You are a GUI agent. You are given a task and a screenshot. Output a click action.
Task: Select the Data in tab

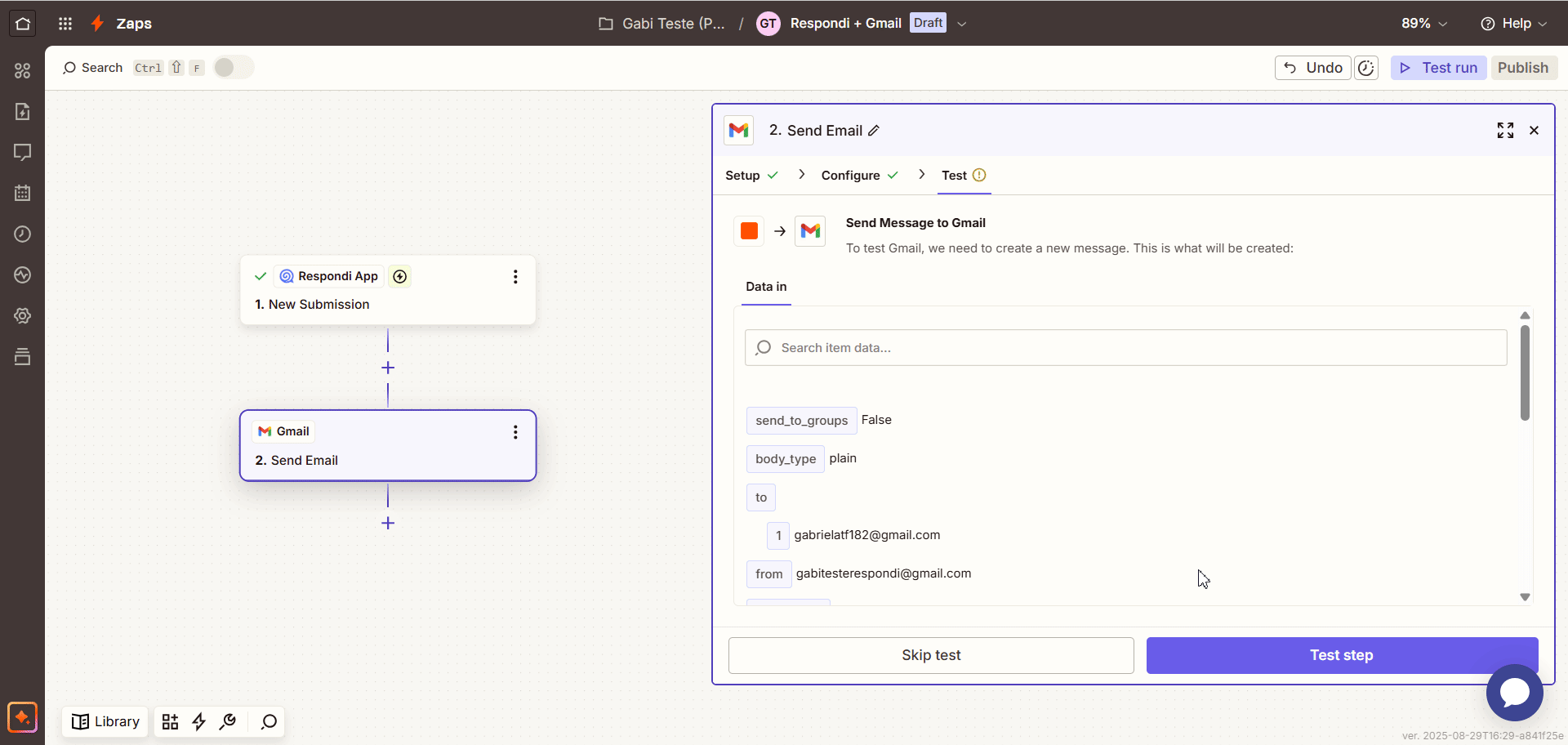coord(766,287)
